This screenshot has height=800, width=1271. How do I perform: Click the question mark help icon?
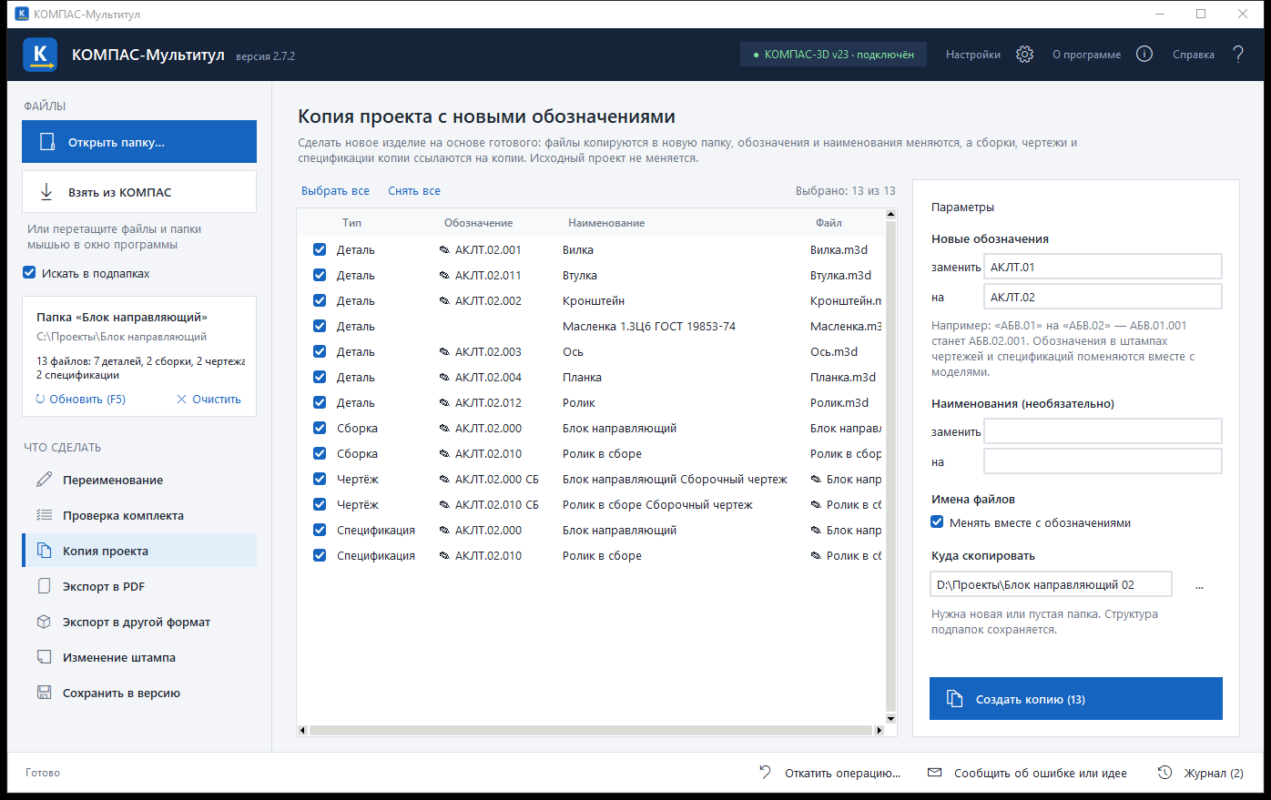1238,54
